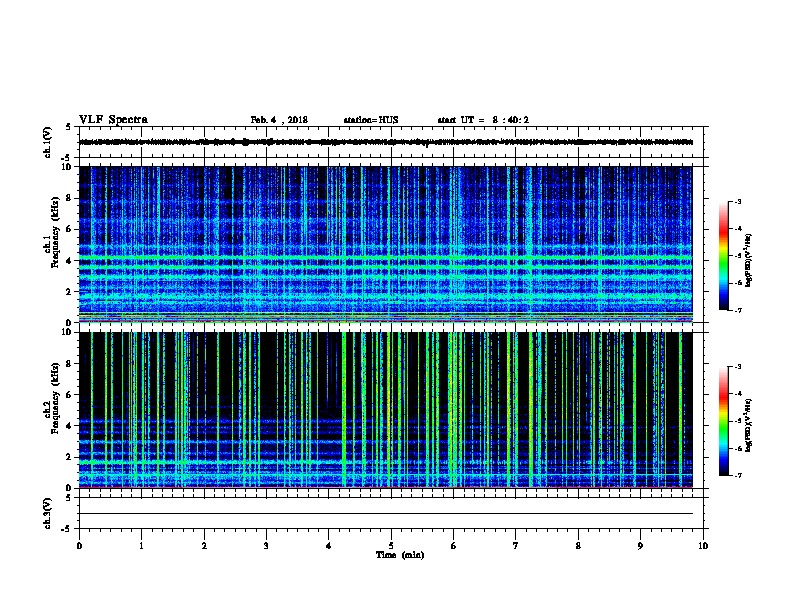
Task: Click the time axis tick label '6'
Action: point(453,546)
